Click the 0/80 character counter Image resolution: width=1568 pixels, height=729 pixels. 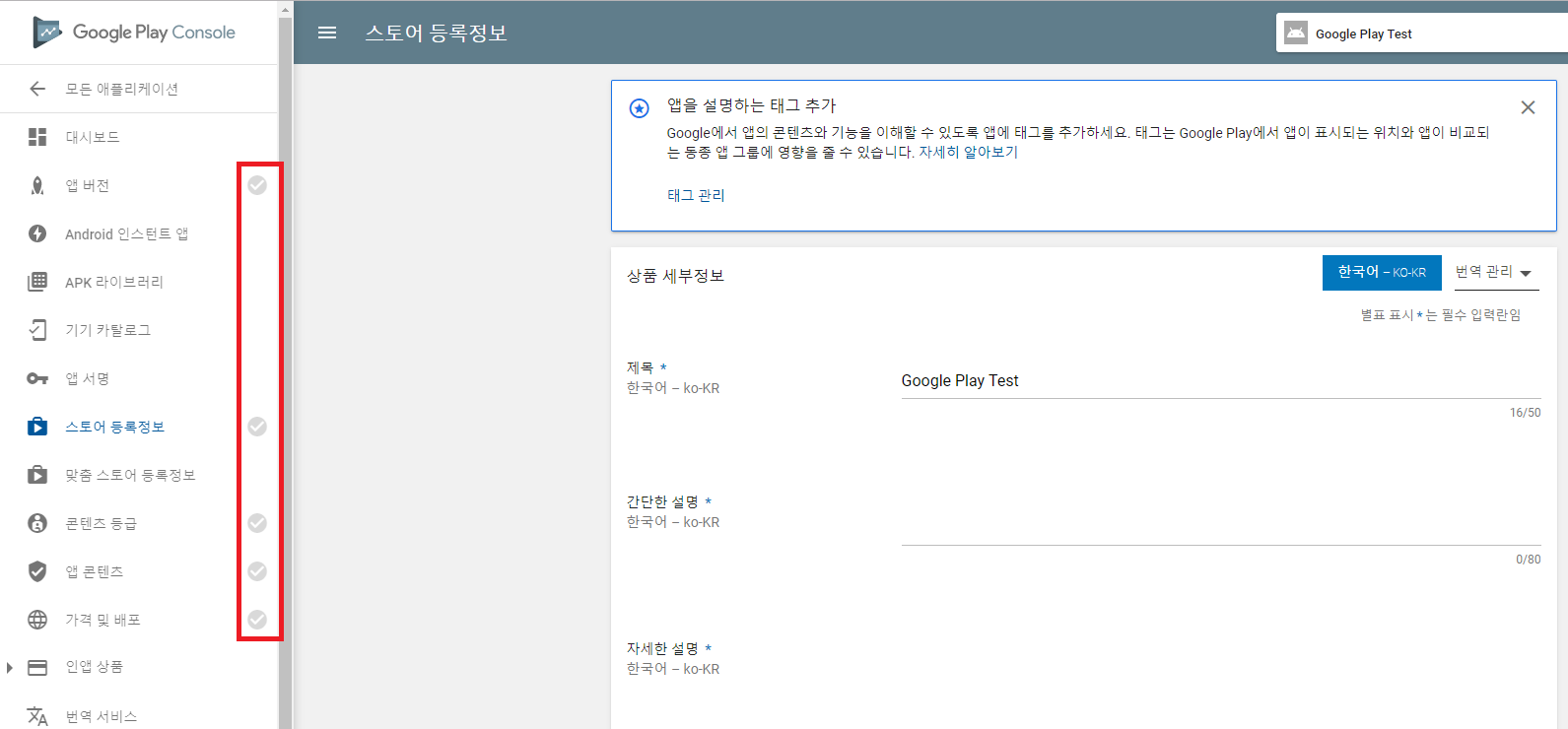[x=1528, y=560]
